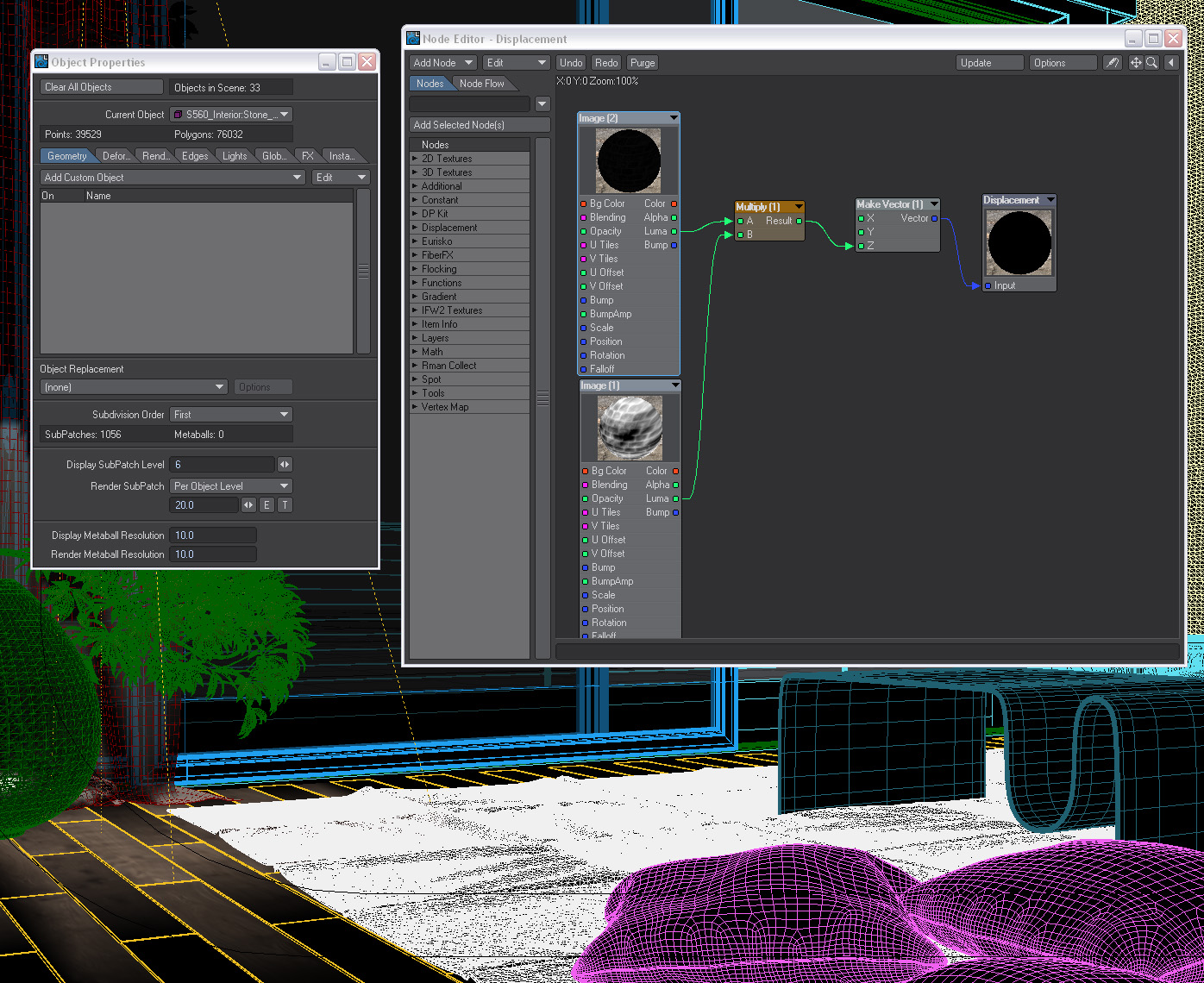1204x983 pixels.
Task: Click the pan arrows icon in Node Editor
Action: (1136, 63)
